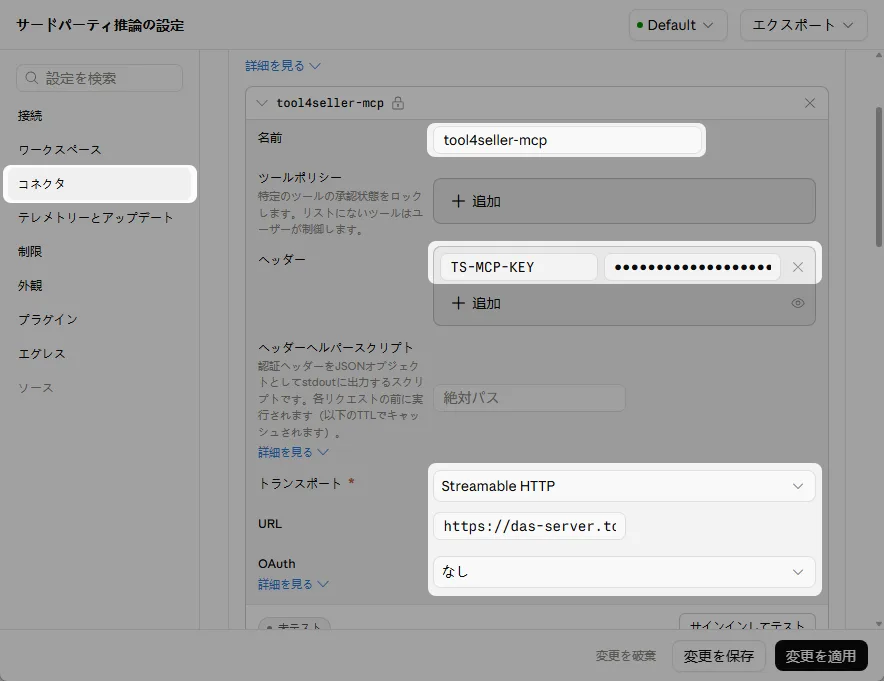
Task: Select ソース in the sidebar
Action: (x=36, y=388)
